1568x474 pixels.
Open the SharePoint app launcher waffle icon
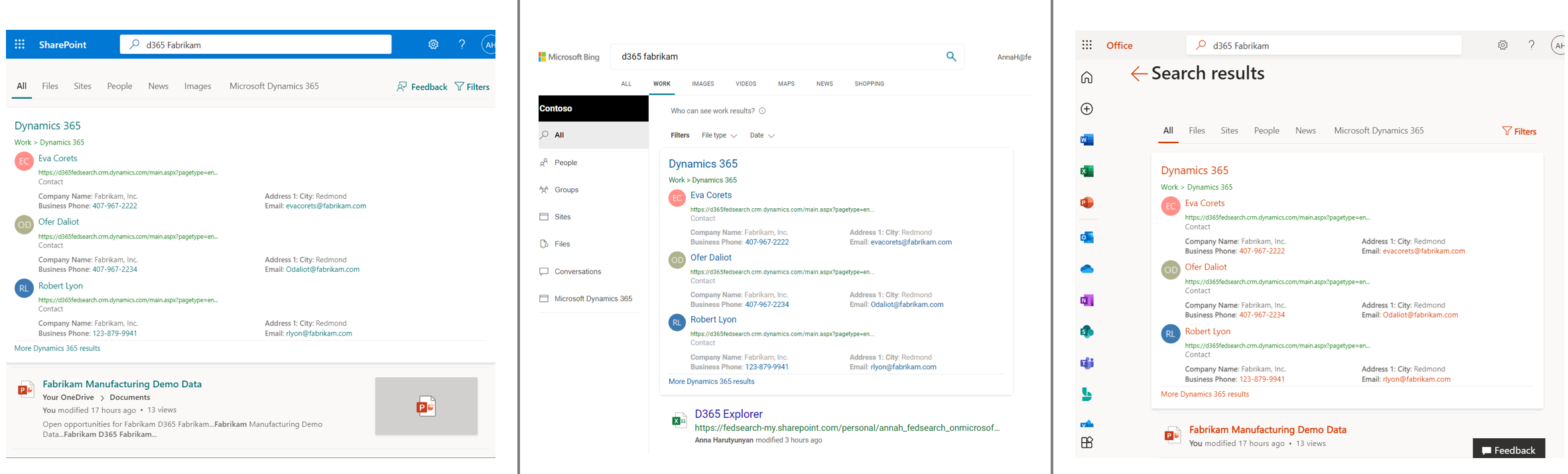click(20, 44)
